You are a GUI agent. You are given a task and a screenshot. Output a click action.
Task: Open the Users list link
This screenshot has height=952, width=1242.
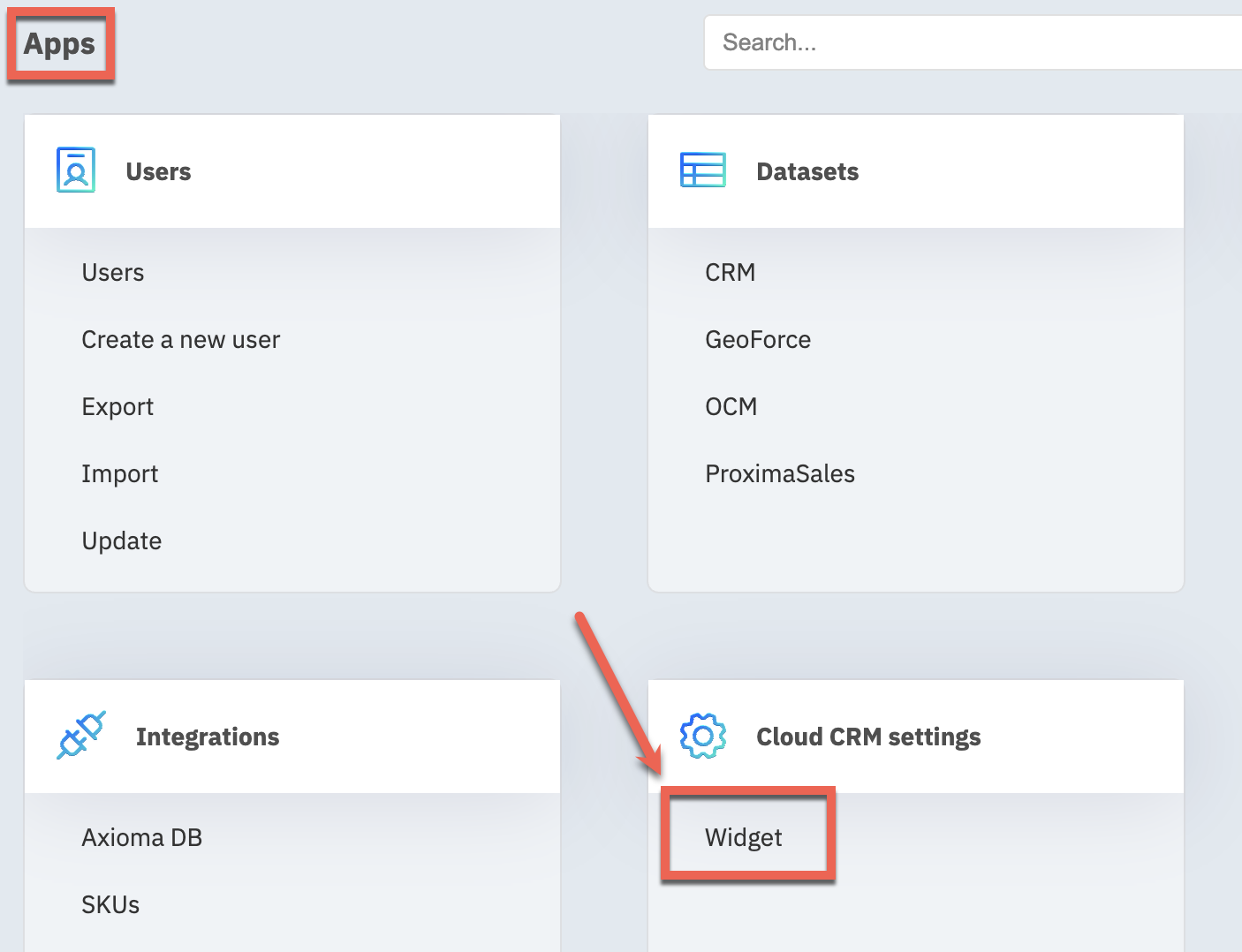click(113, 272)
